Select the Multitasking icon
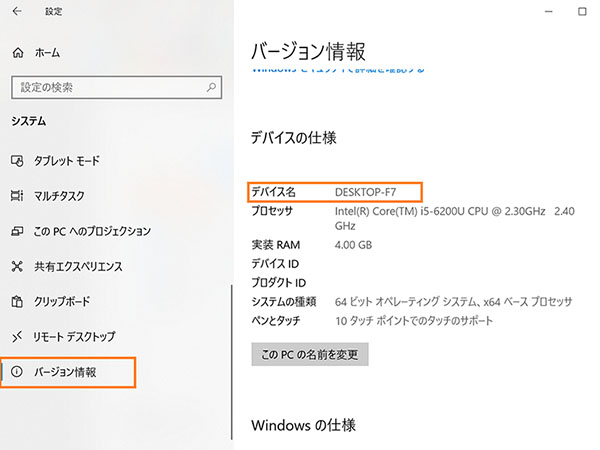Viewport: 600px width, 450px height. 17,196
